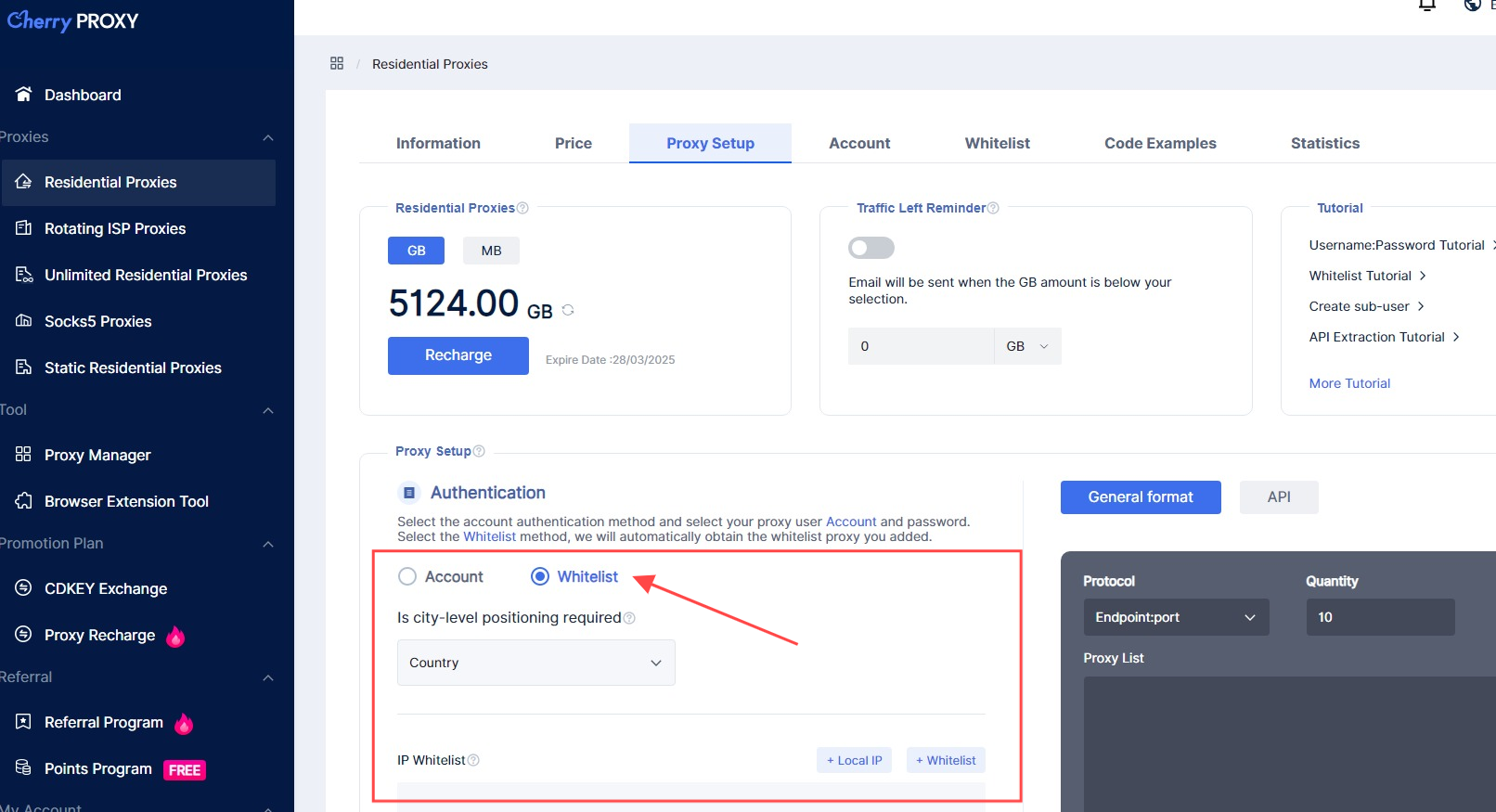Open the More Tutorial link

1349,383
